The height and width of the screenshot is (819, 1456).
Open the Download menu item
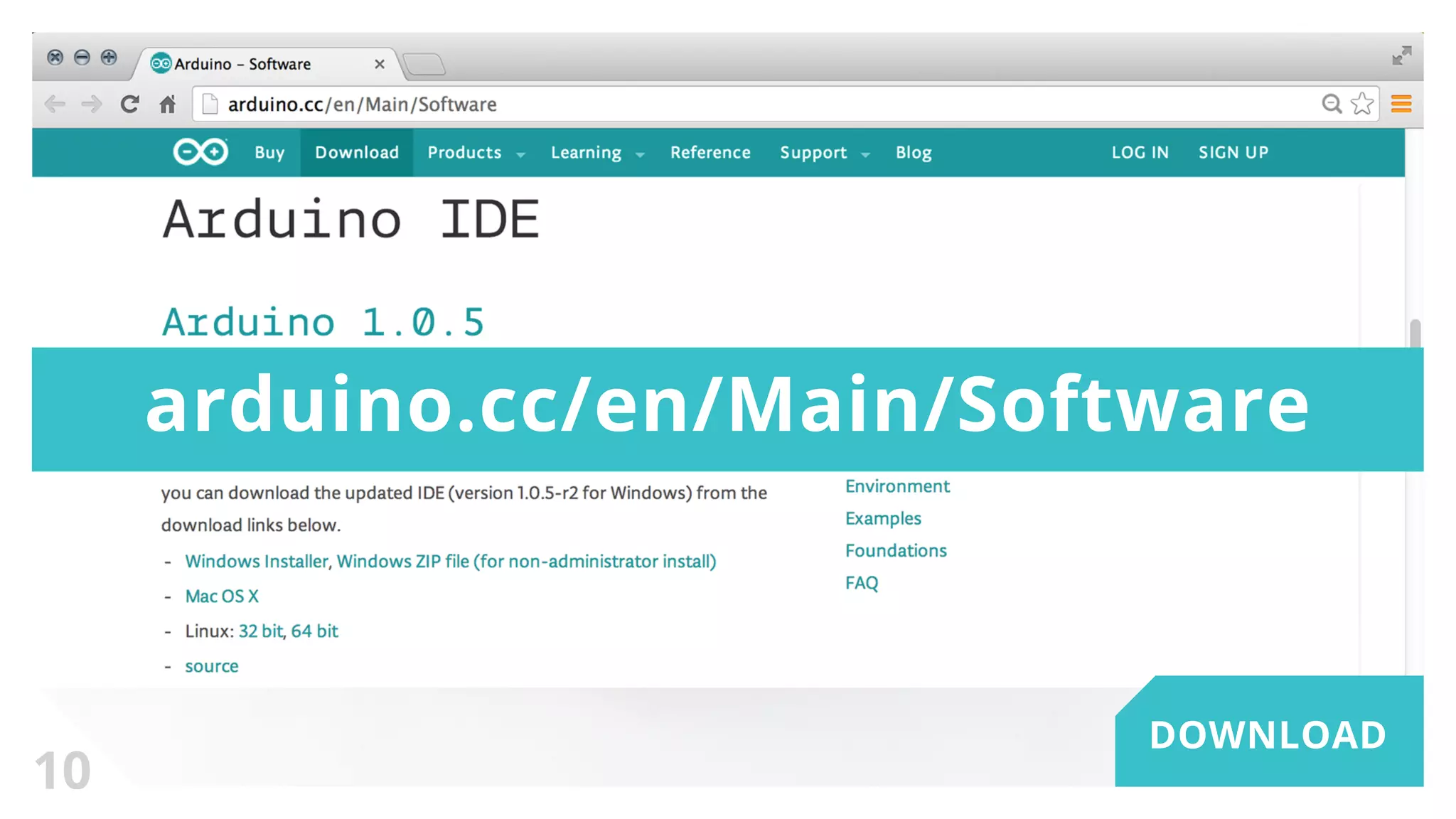(x=357, y=152)
